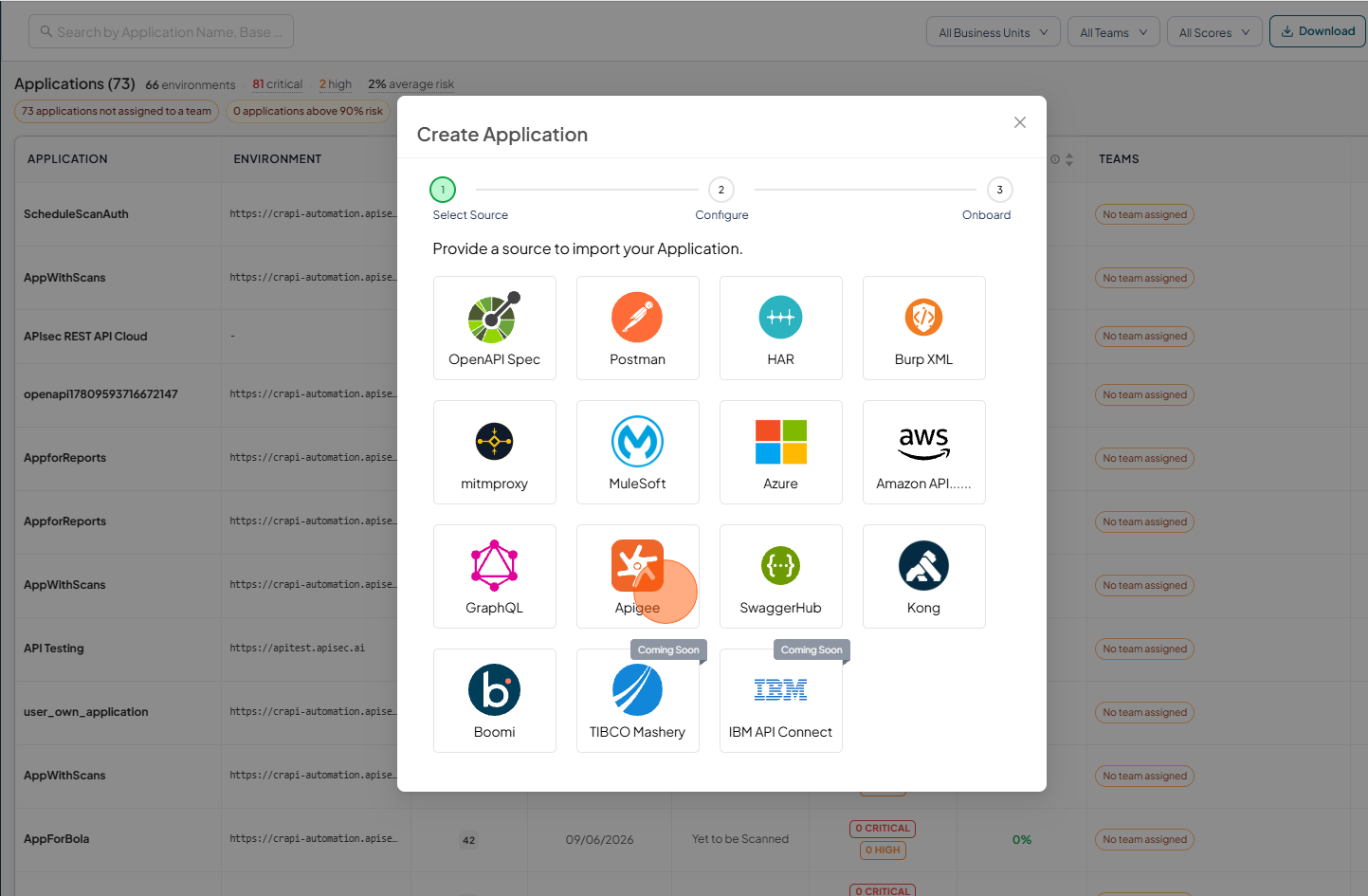The image size is (1368, 896).
Task: Click the 0 HIGH badge for AppForBola
Action: (x=883, y=850)
